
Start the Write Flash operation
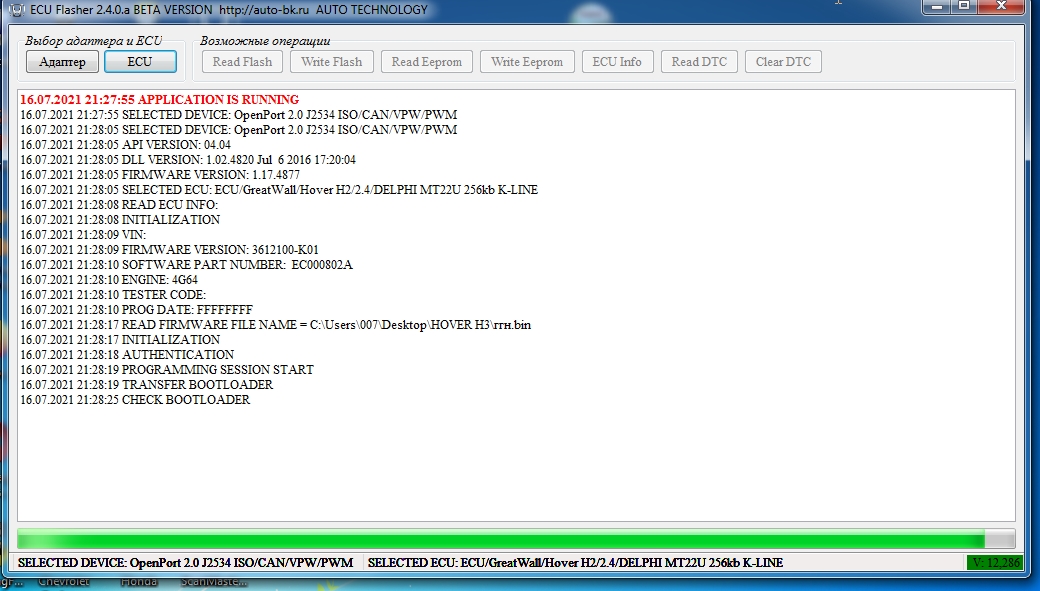tap(331, 62)
